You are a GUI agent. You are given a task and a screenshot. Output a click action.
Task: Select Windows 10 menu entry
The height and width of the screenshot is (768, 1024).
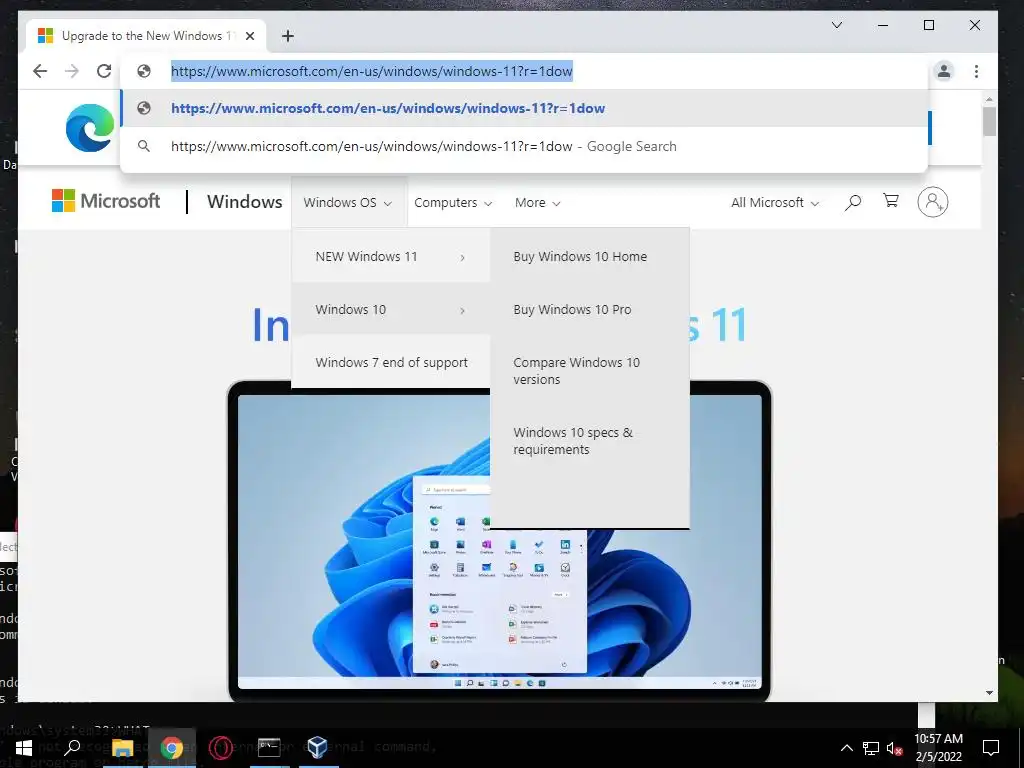click(391, 310)
